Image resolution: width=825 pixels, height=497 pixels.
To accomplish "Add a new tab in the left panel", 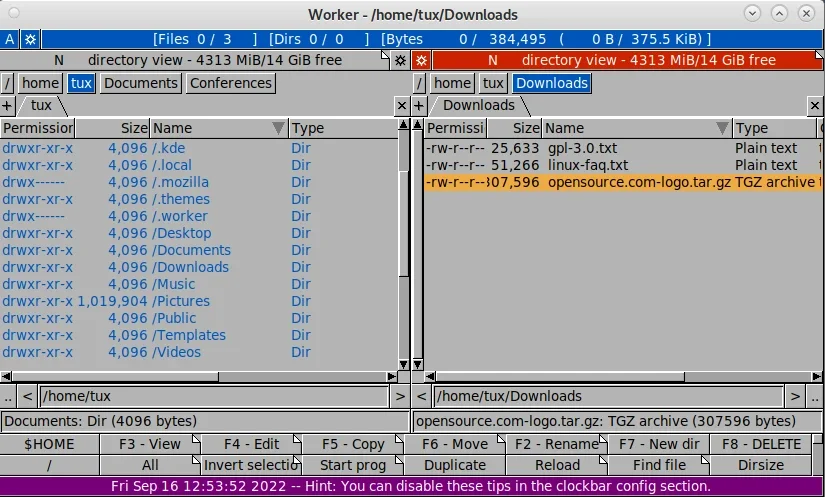I will coord(7,105).
